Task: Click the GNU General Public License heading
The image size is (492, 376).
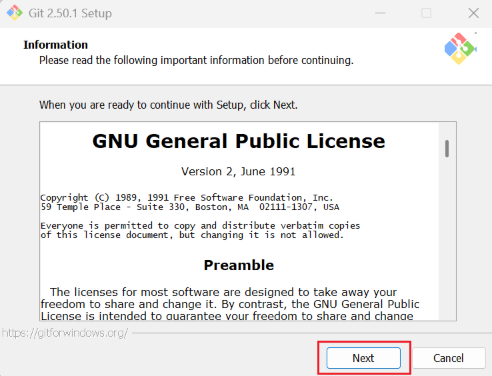Action: click(239, 141)
